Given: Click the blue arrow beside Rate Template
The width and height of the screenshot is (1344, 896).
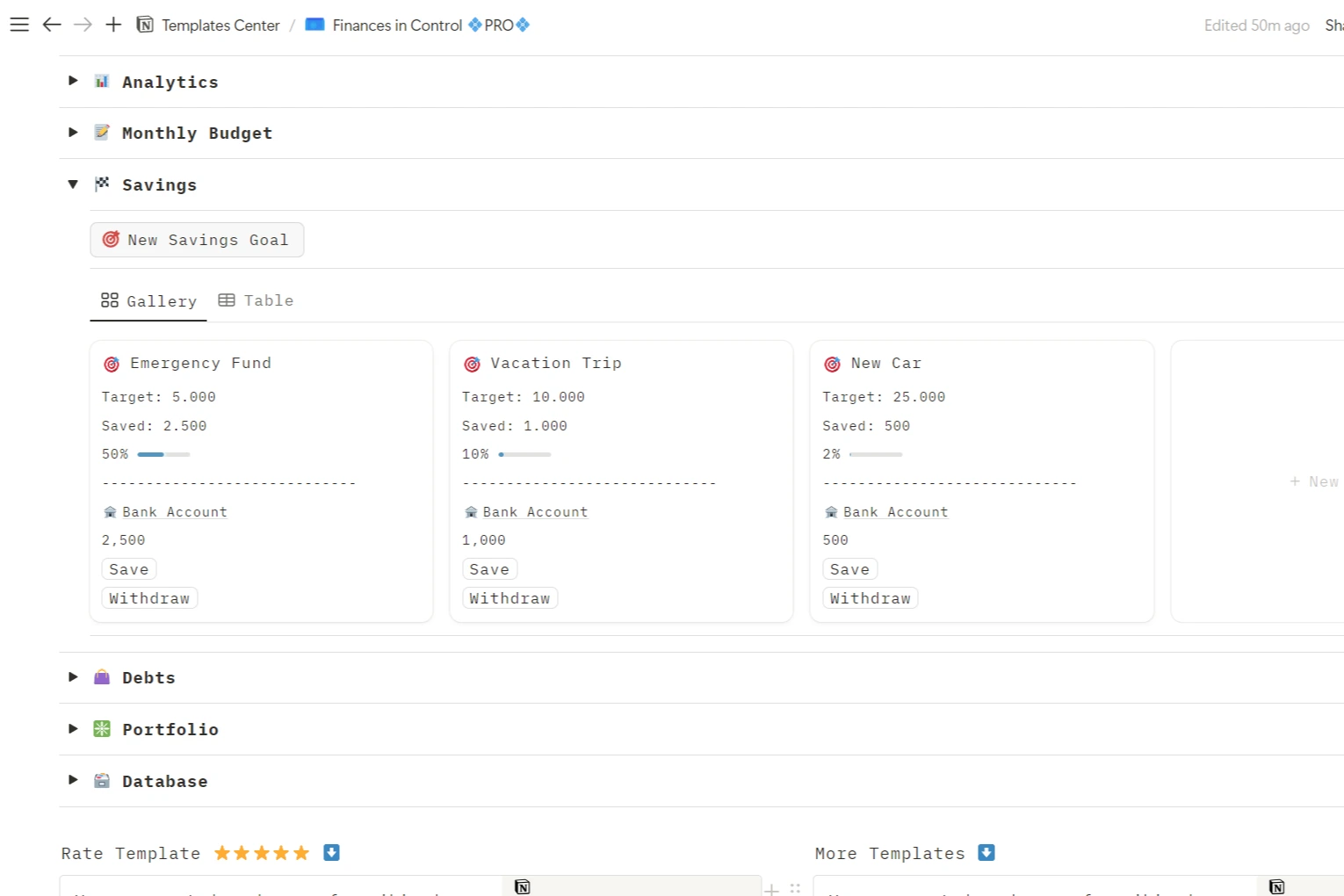Looking at the screenshot, I should (x=331, y=852).
